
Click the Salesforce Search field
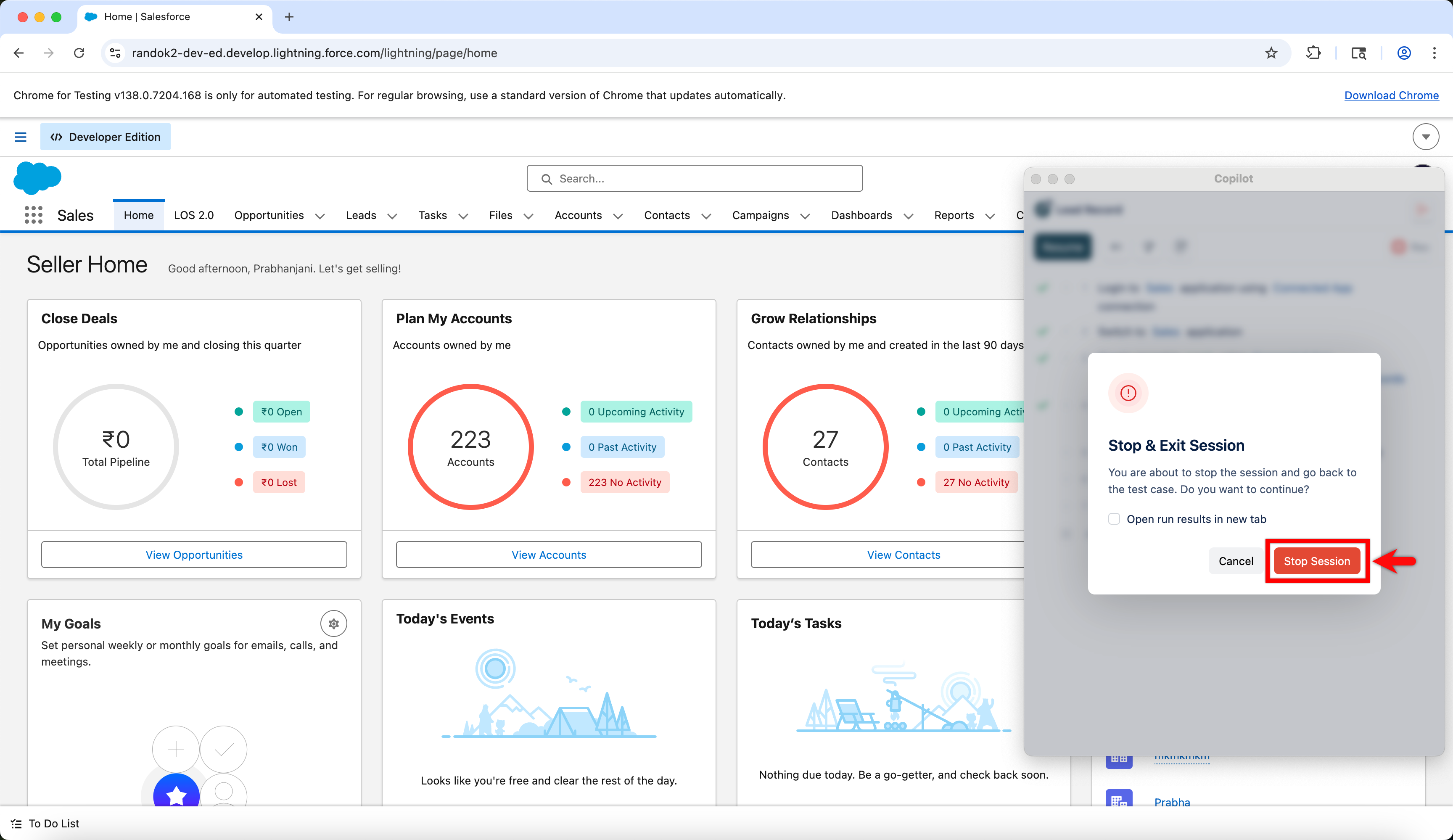[694, 179]
